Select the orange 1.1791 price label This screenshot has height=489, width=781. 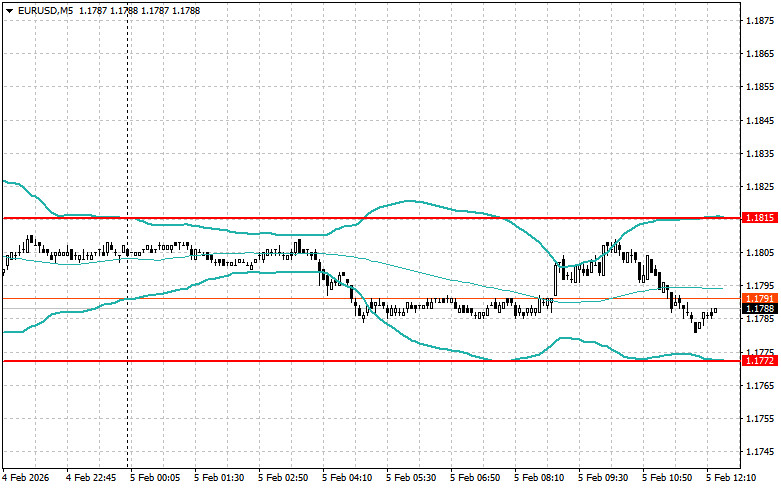click(760, 298)
